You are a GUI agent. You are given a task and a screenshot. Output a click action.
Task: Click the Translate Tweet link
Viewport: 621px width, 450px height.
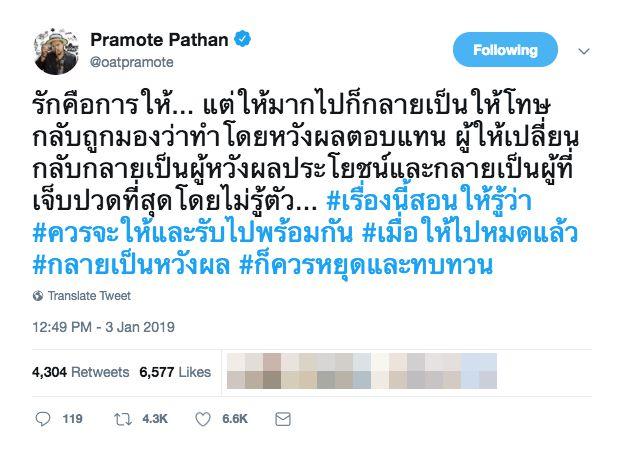click(x=90, y=296)
